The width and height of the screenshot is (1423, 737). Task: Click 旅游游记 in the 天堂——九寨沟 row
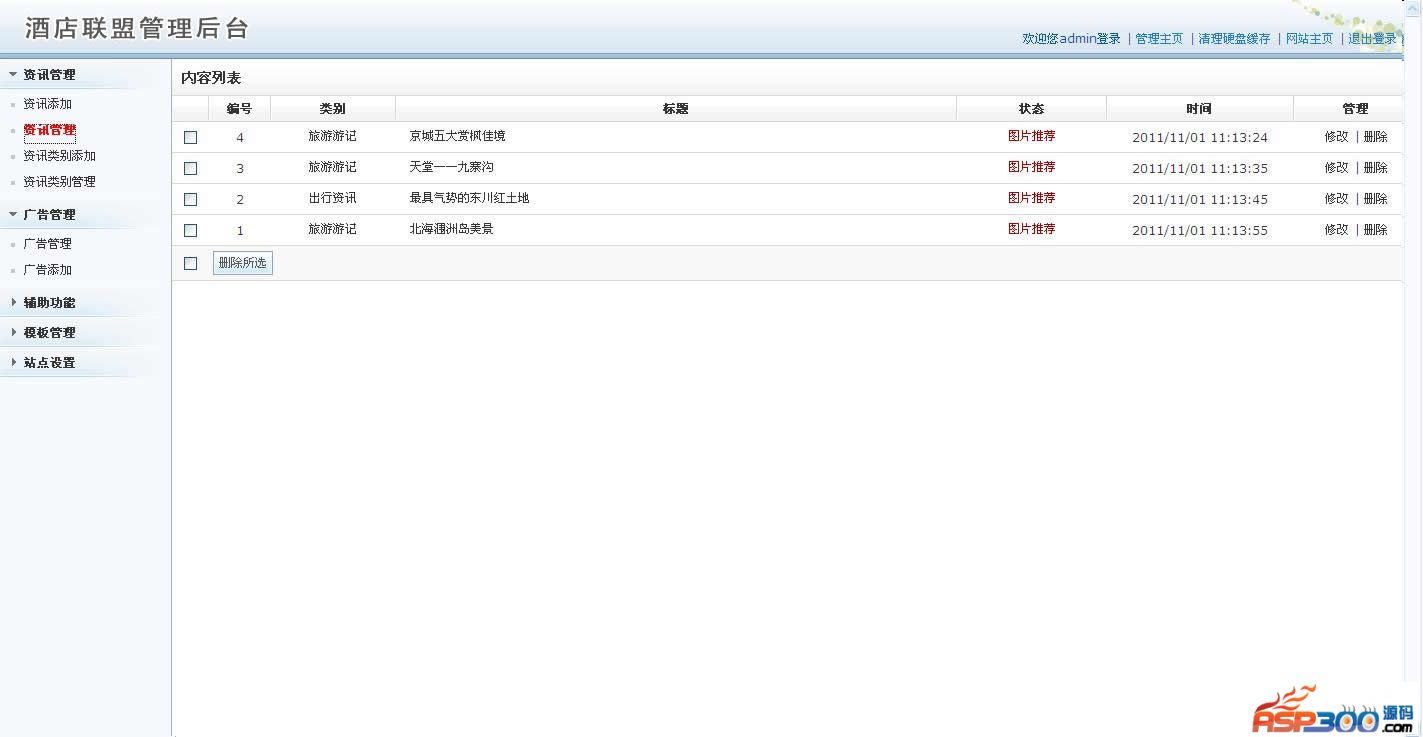point(333,167)
